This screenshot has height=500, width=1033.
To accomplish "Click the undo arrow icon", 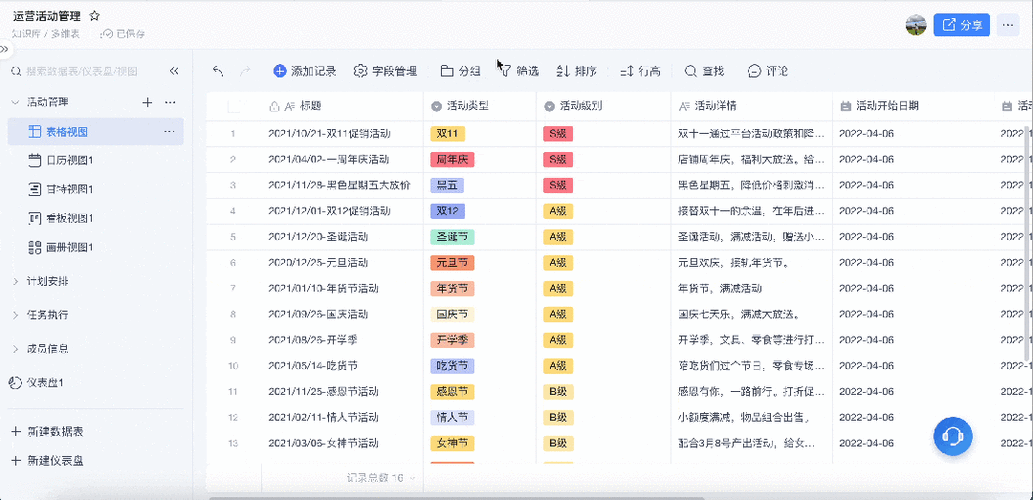I will click(x=218, y=71).
